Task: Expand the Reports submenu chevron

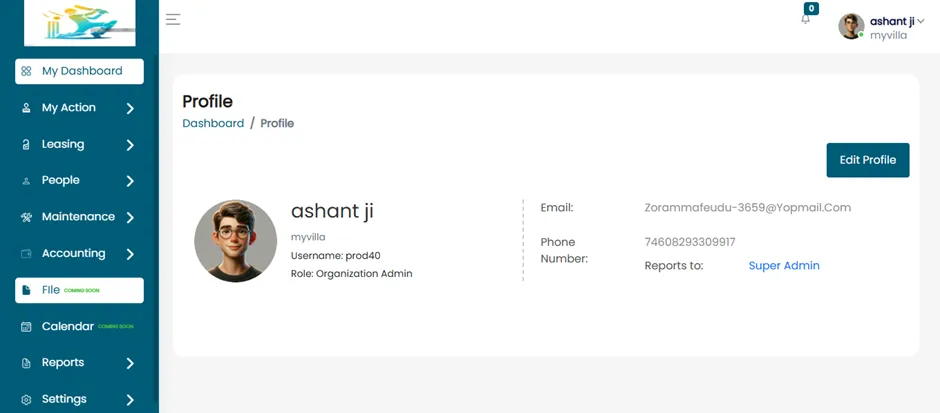Action: (x=130, y=363)
